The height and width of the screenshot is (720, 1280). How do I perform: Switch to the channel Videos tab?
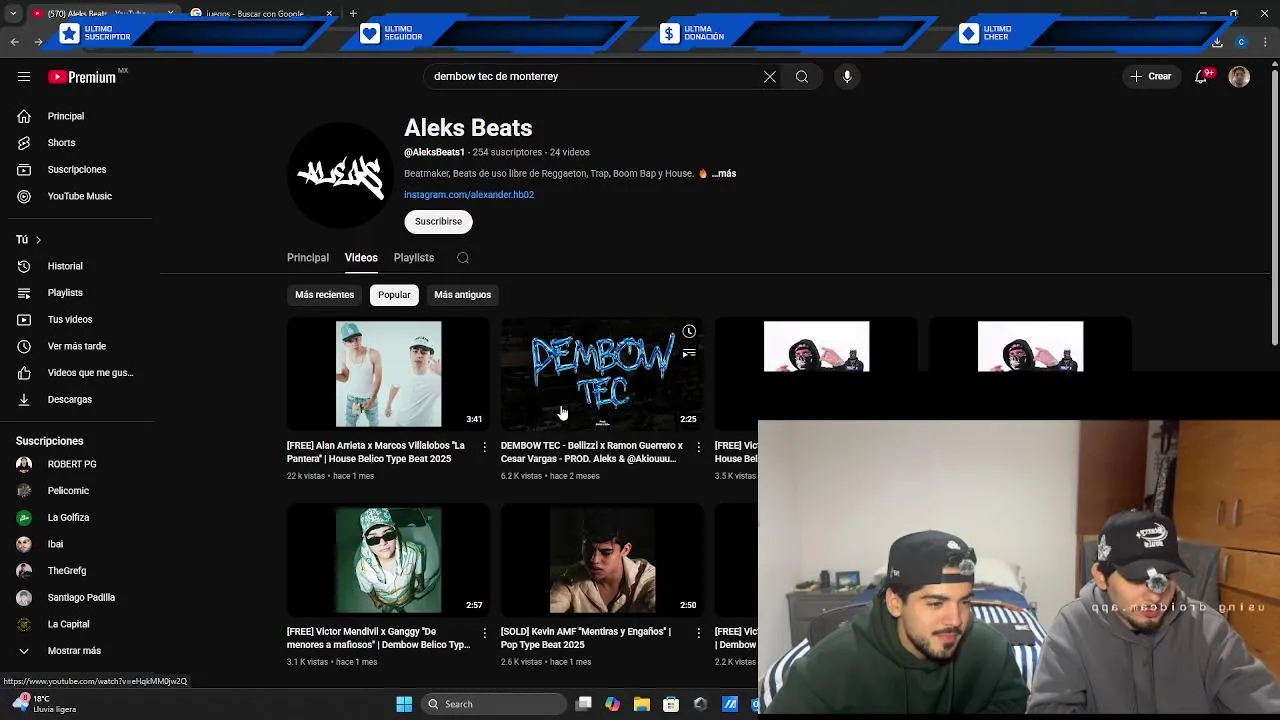pyautogui.click(x=361, y=258)
